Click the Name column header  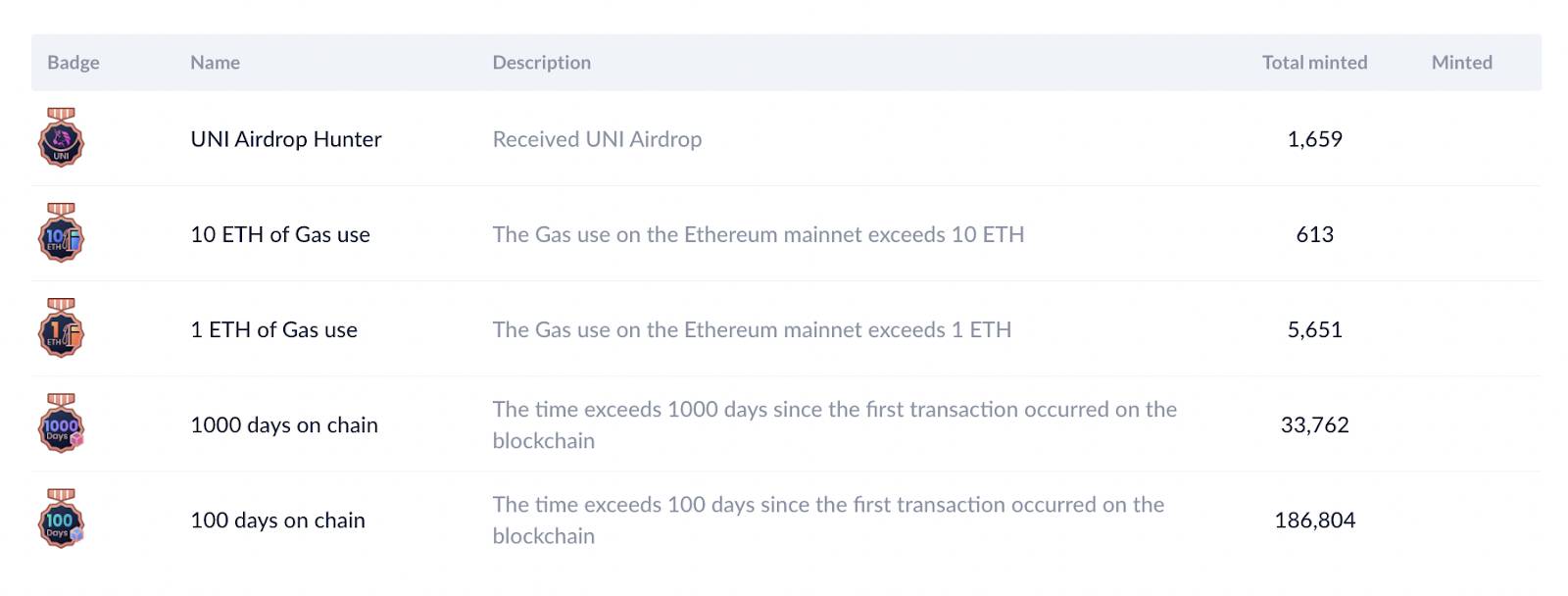pyautogui.click(x=216, y=63)
